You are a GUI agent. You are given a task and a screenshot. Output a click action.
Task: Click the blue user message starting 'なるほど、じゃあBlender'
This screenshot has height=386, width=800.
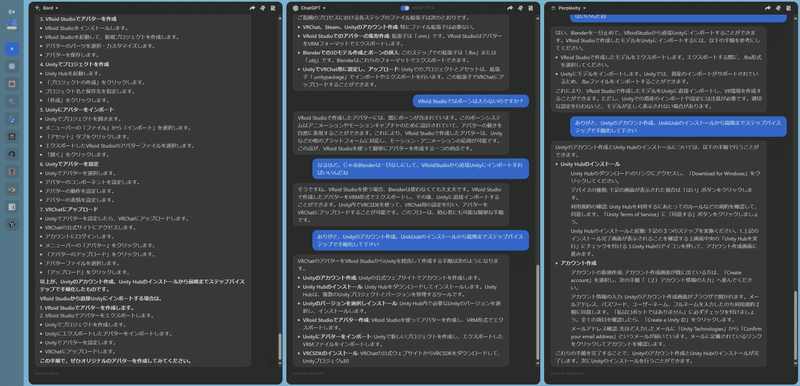click(x=420, y=169)
